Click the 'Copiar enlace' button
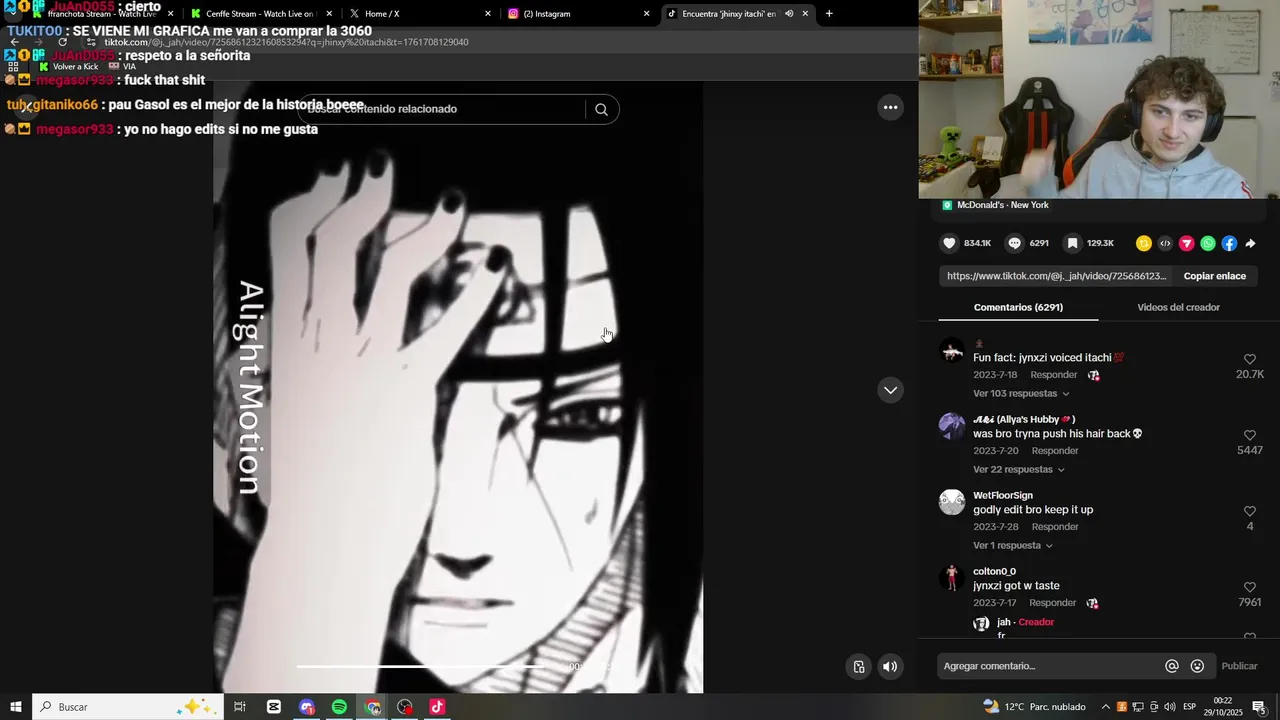 point(1214,276)
